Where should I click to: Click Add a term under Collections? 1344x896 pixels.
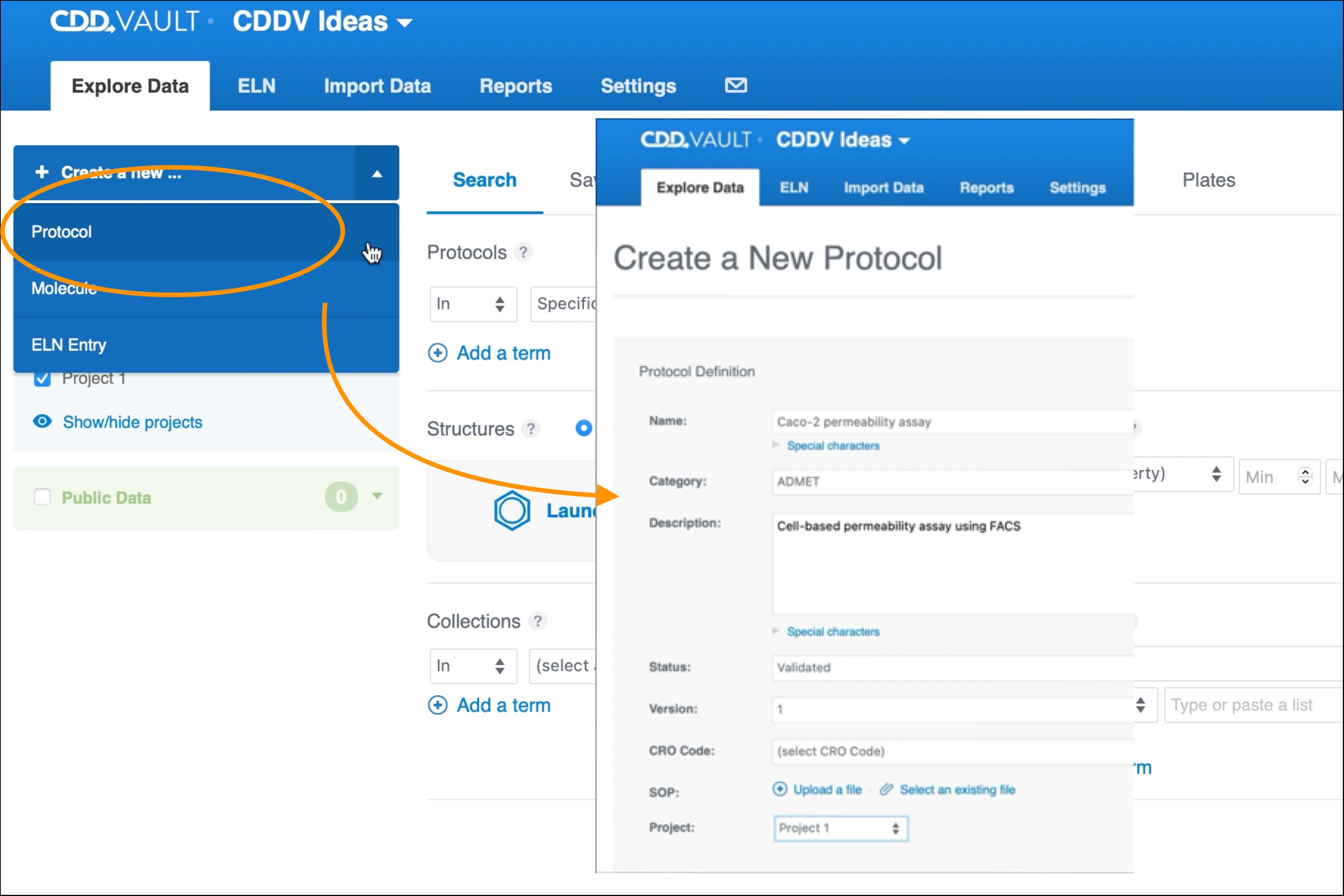pos(503,705)
